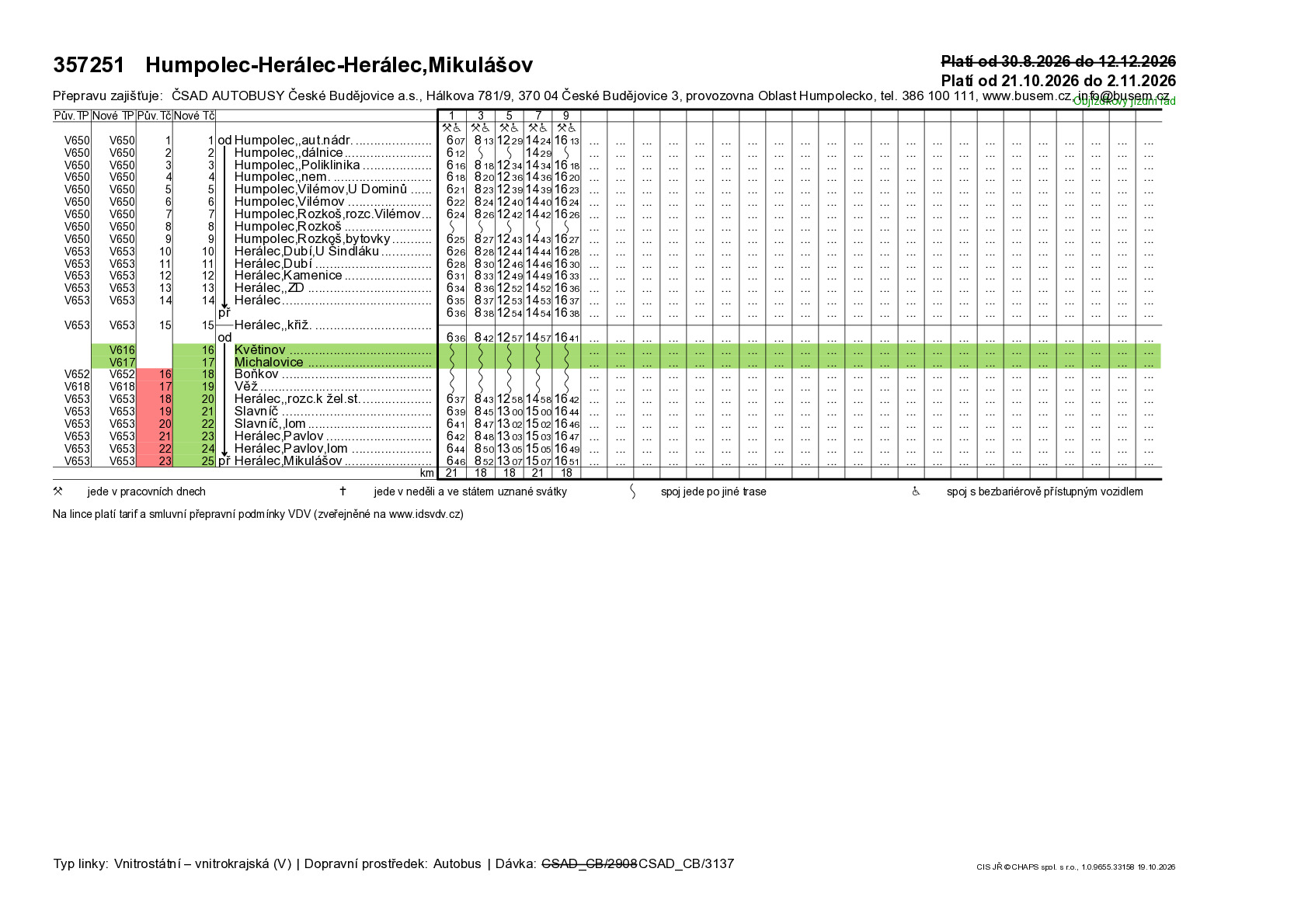This screenshot has height=924, width=1308.
Task: Click green label Objížďkový jízdní řád
Action: (1125, 102)
